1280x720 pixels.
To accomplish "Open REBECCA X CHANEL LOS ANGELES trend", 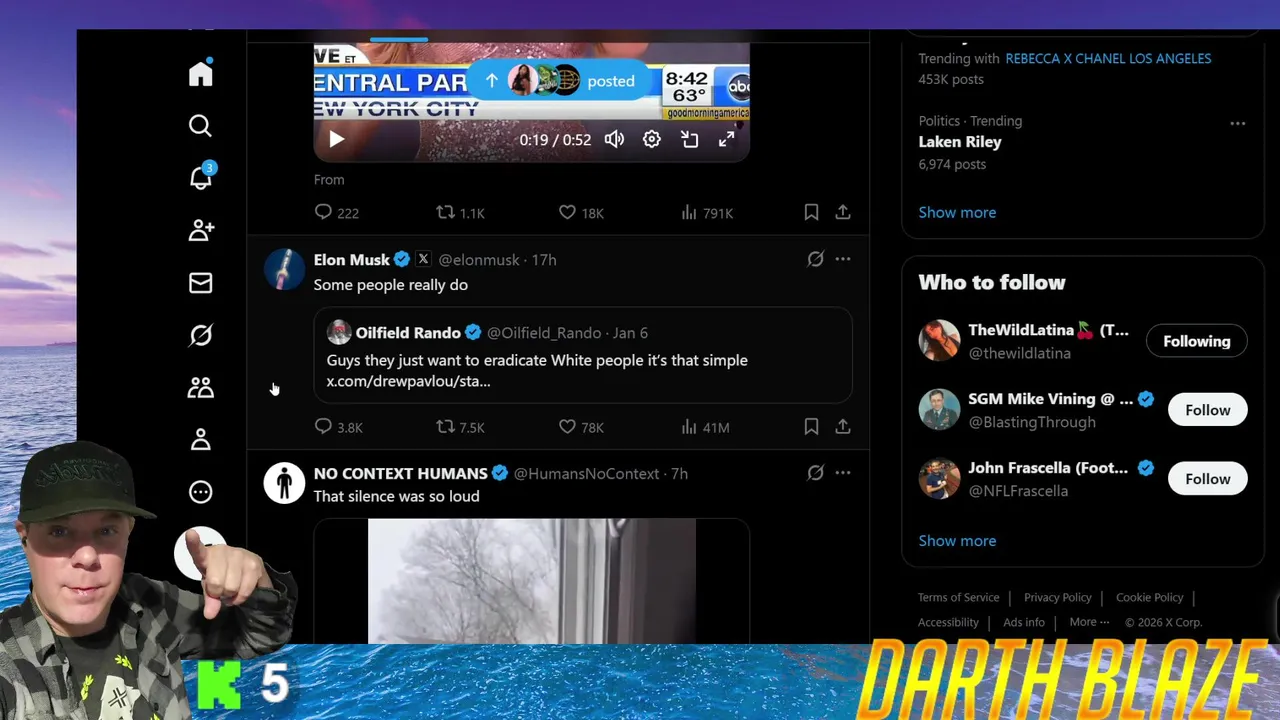I will [x=1108, y=58].
